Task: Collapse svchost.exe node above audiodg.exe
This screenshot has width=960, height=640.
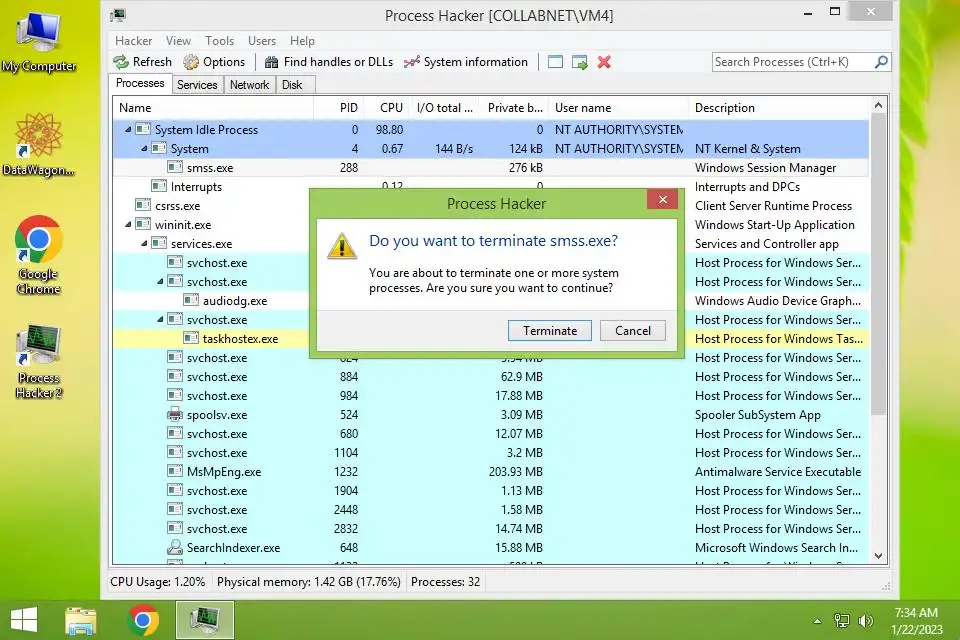Action: (160, 281)
